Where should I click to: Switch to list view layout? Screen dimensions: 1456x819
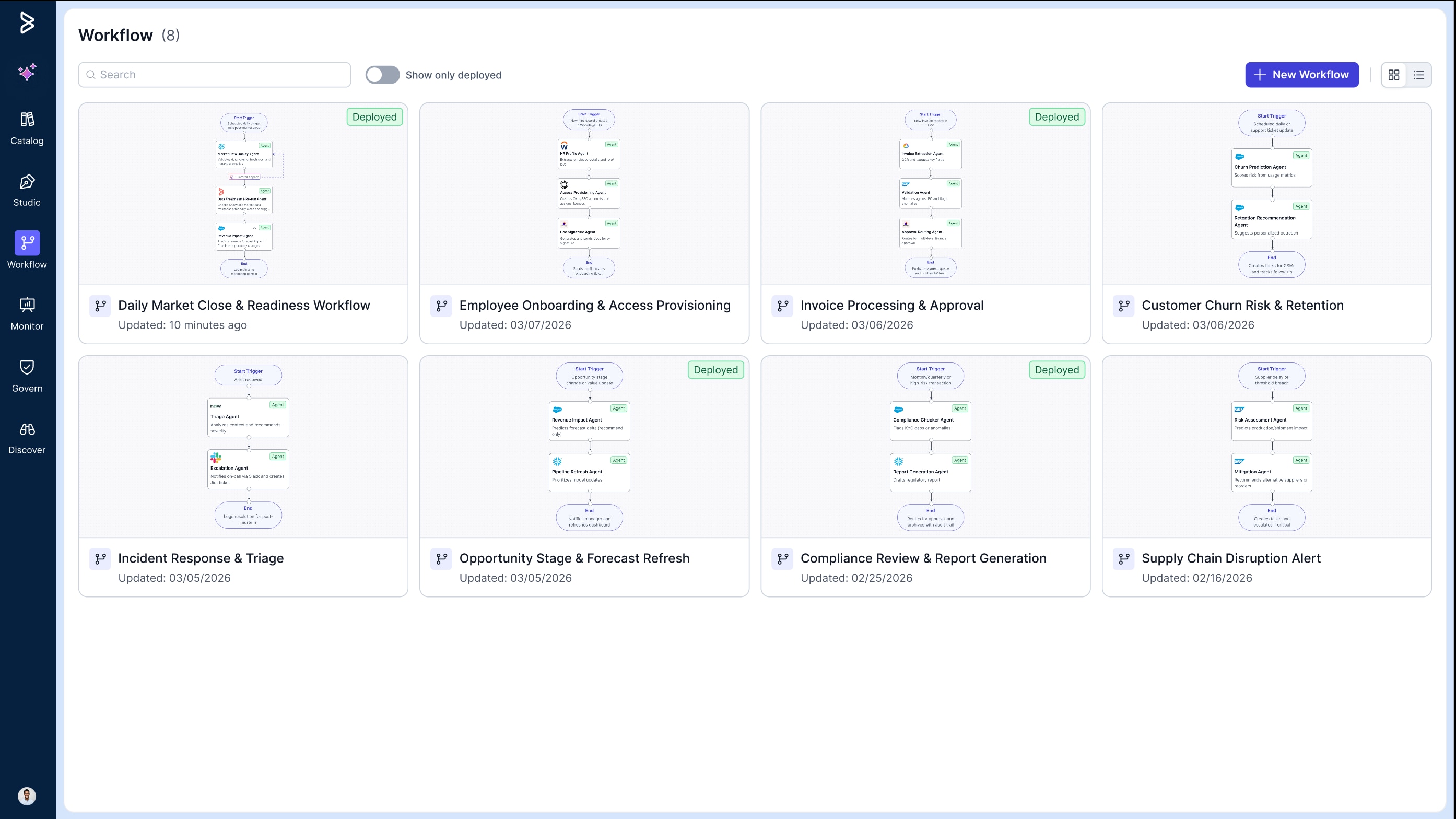coord(1419,75)
